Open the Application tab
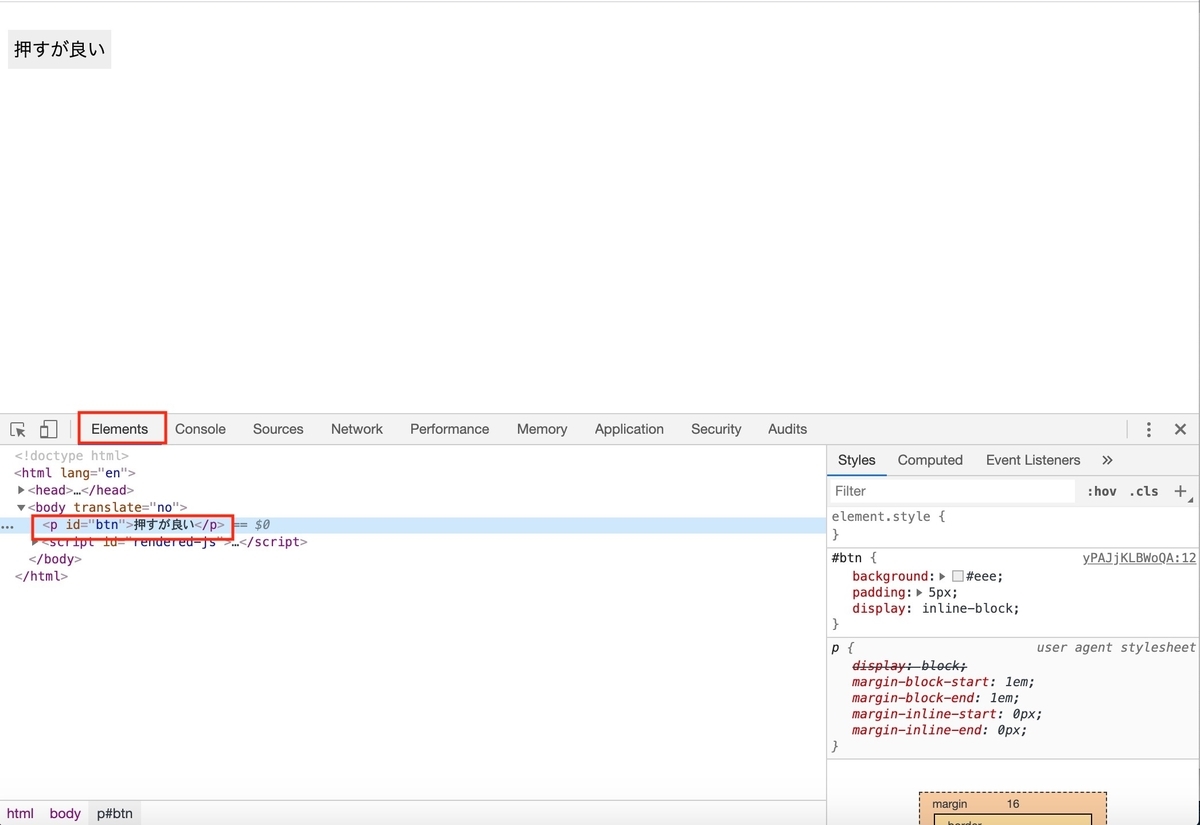Image resolution: width=1200 pixels, height=825 pixels. coord(629,429)
